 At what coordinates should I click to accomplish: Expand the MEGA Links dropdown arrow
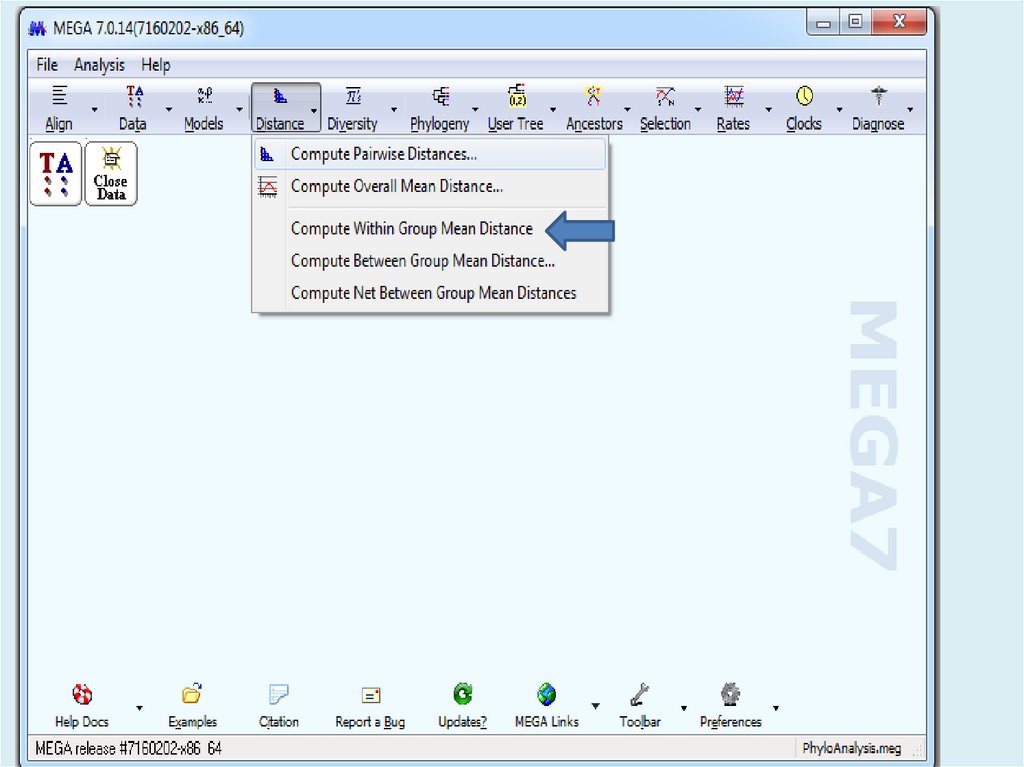click(x=596, y=706)
